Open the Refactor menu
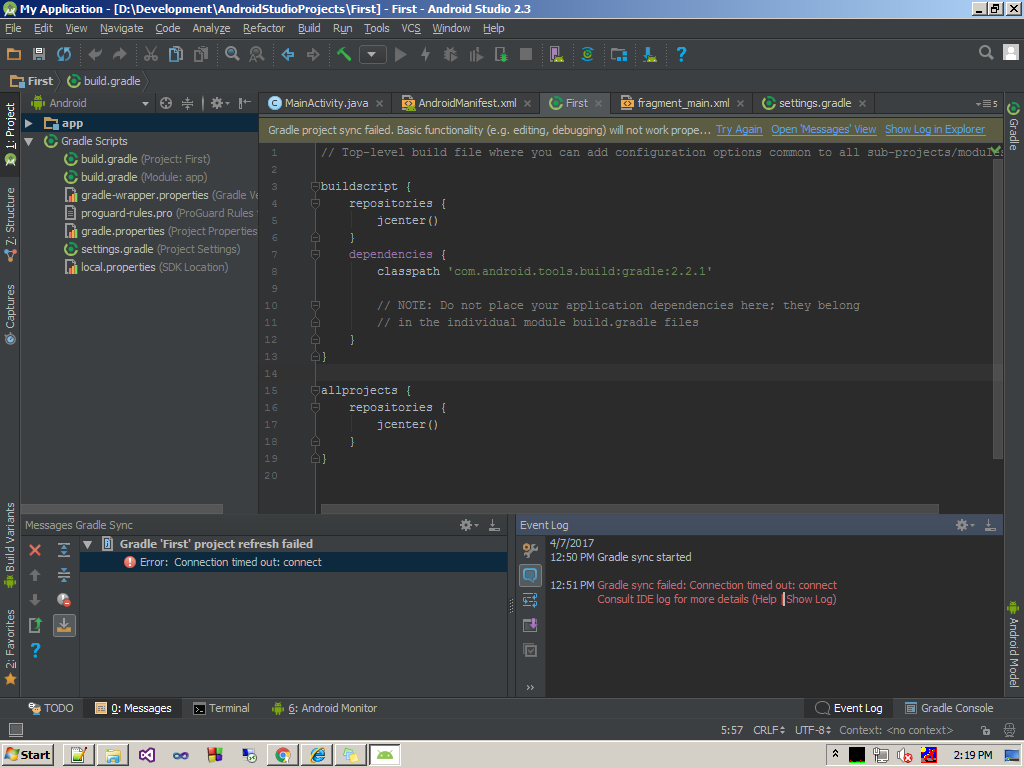This screenshot has height=768, width=1024. coord(264,28)
